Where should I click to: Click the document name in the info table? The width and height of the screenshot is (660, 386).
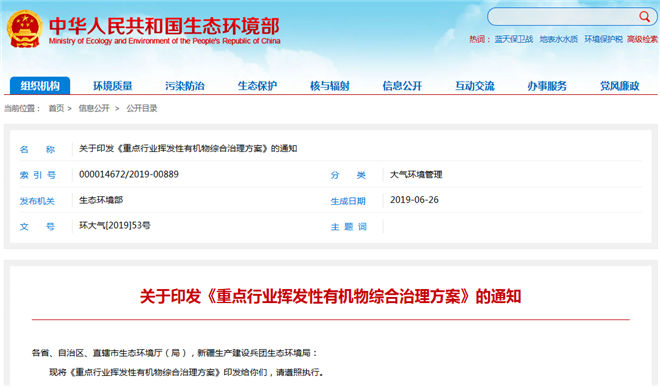[188, 148]
